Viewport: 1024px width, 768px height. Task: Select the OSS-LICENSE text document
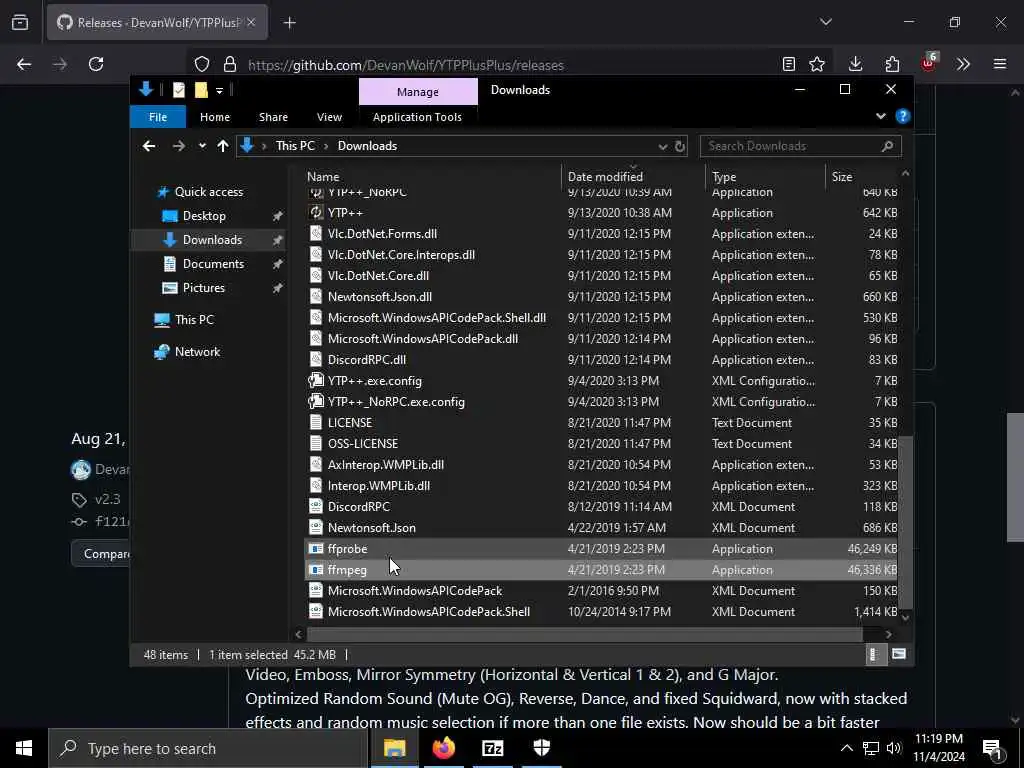click(x=601, y=444)
